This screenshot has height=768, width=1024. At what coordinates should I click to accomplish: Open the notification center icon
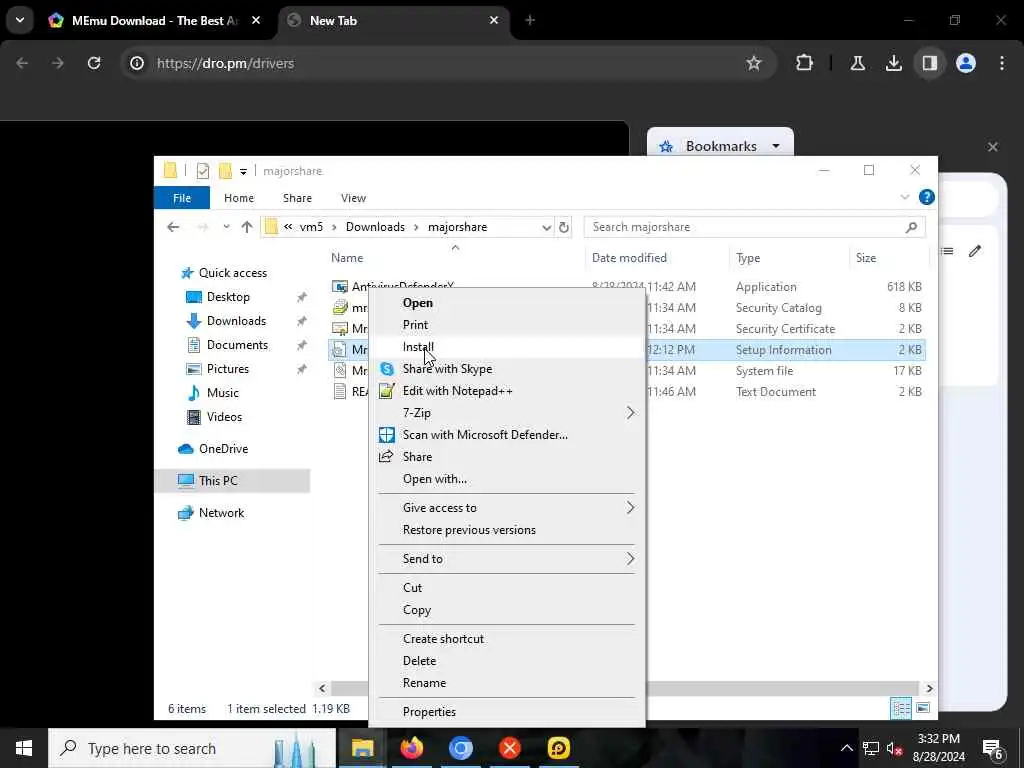[993, 748]
